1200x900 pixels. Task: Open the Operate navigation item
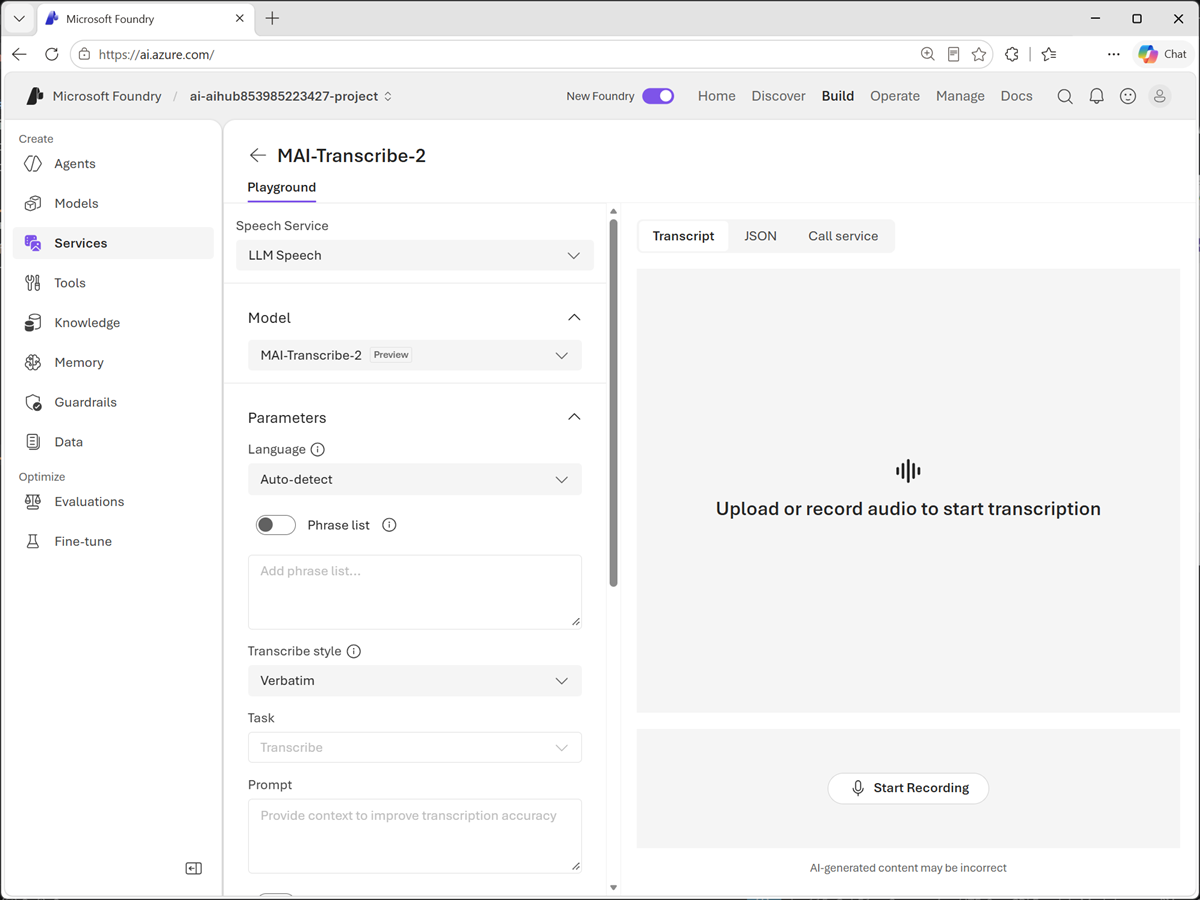(x=895, y=96)
